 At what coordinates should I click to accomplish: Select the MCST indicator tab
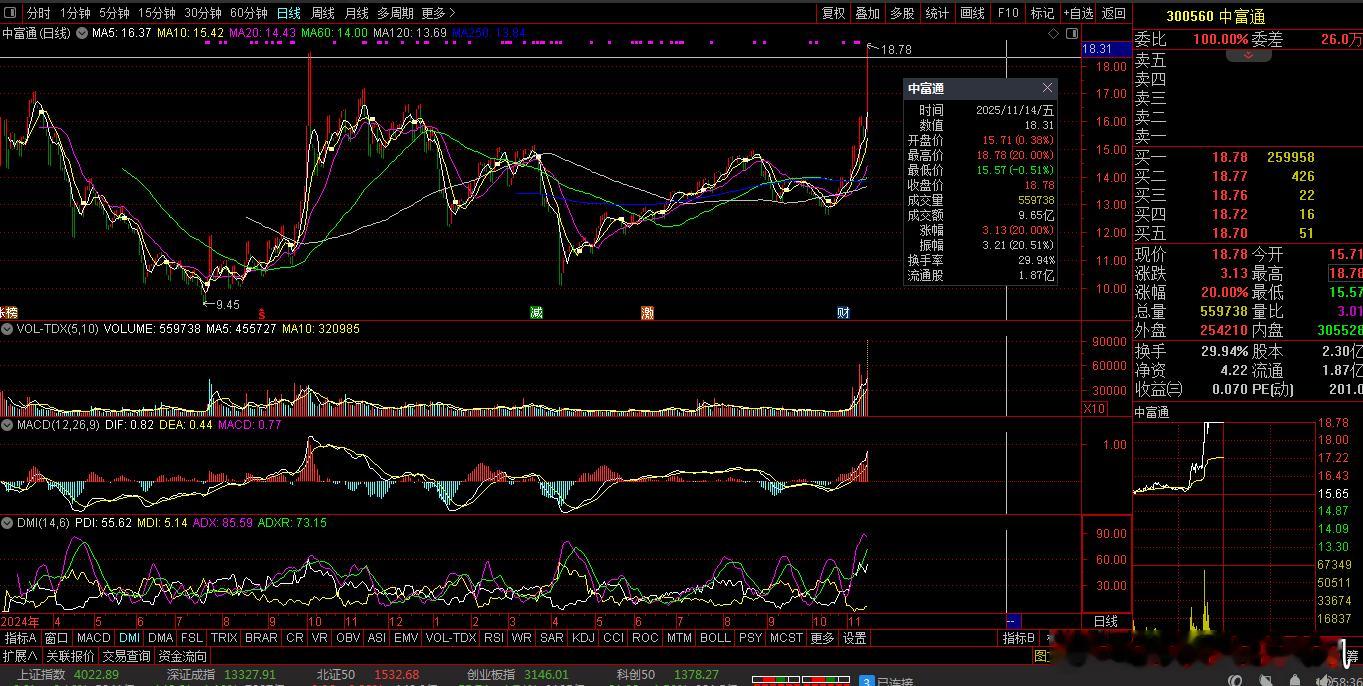(786, 638)
